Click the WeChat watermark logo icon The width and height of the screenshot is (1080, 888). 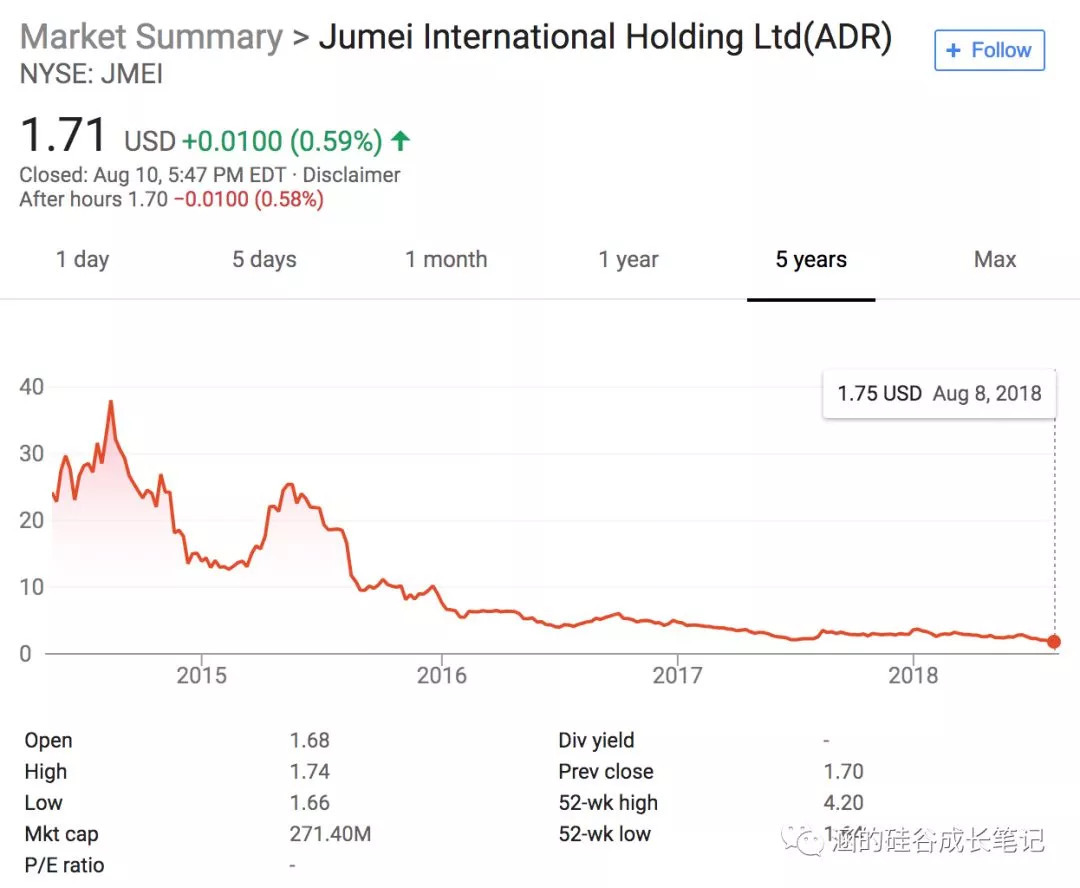[805, 839]
